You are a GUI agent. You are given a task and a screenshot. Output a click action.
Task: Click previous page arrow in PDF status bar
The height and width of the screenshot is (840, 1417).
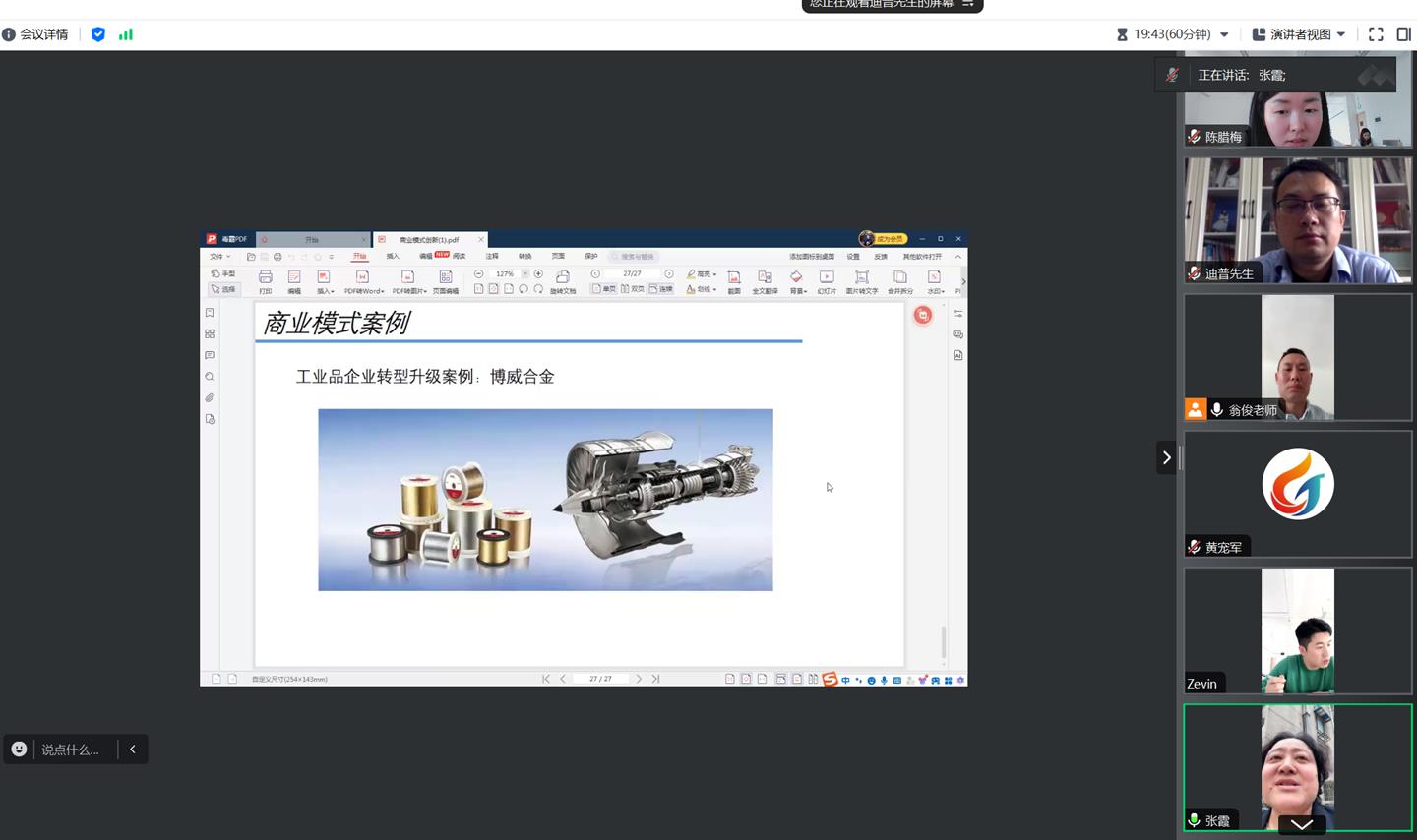coord(563,679)
